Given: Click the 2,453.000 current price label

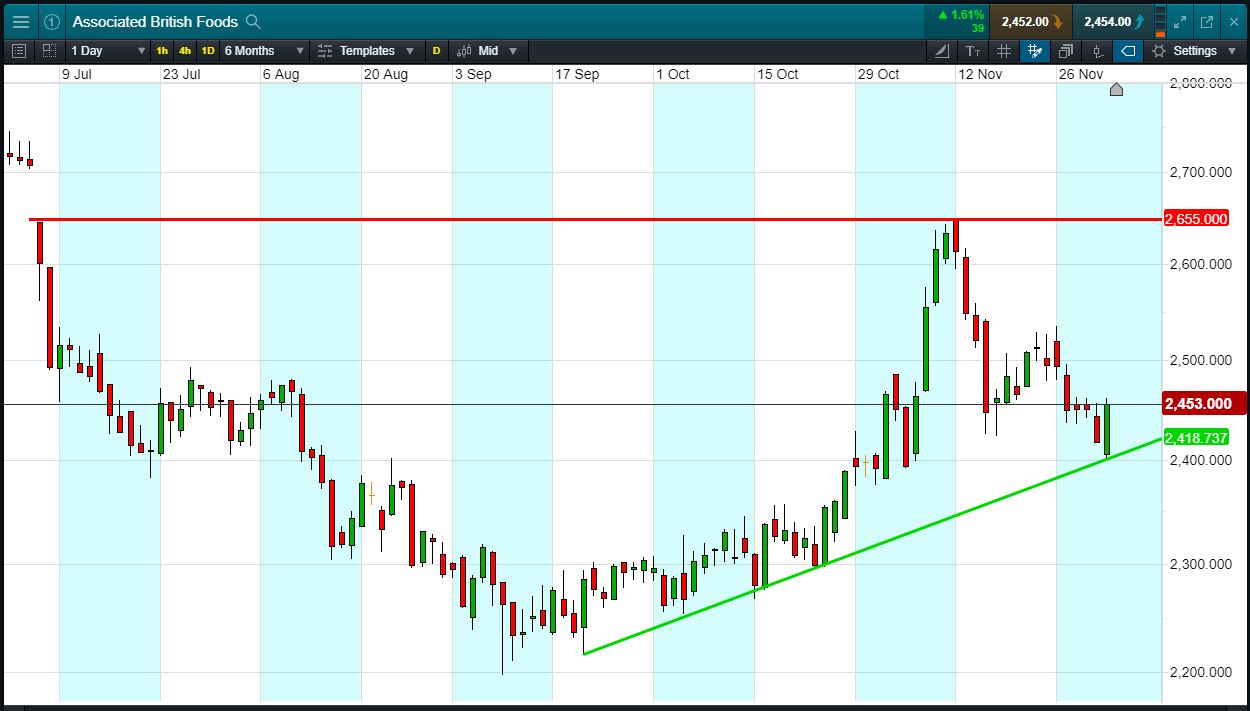Looking at the screenshot, I should tap(1202, 404).
